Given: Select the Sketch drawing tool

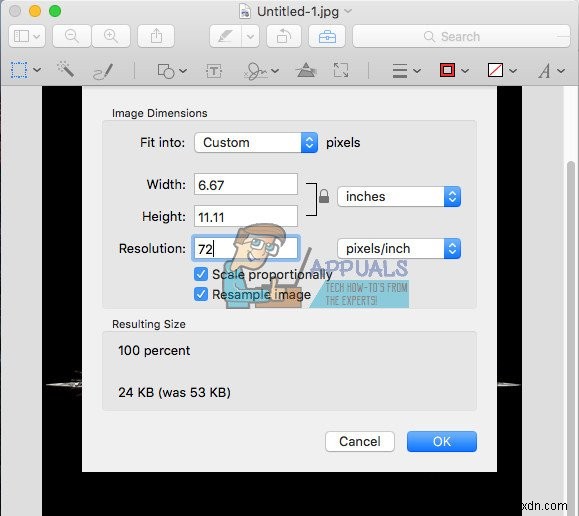Looking at the screenshot, I should tap(103, 71).
